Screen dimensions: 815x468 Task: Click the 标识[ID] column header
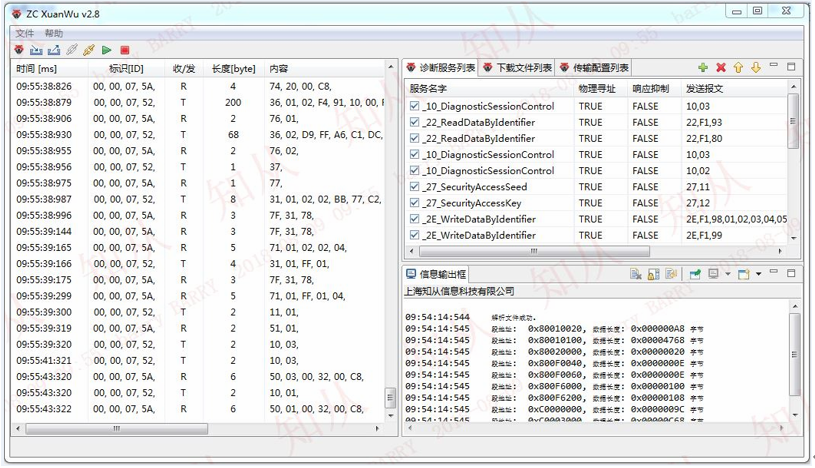(126, 69)
